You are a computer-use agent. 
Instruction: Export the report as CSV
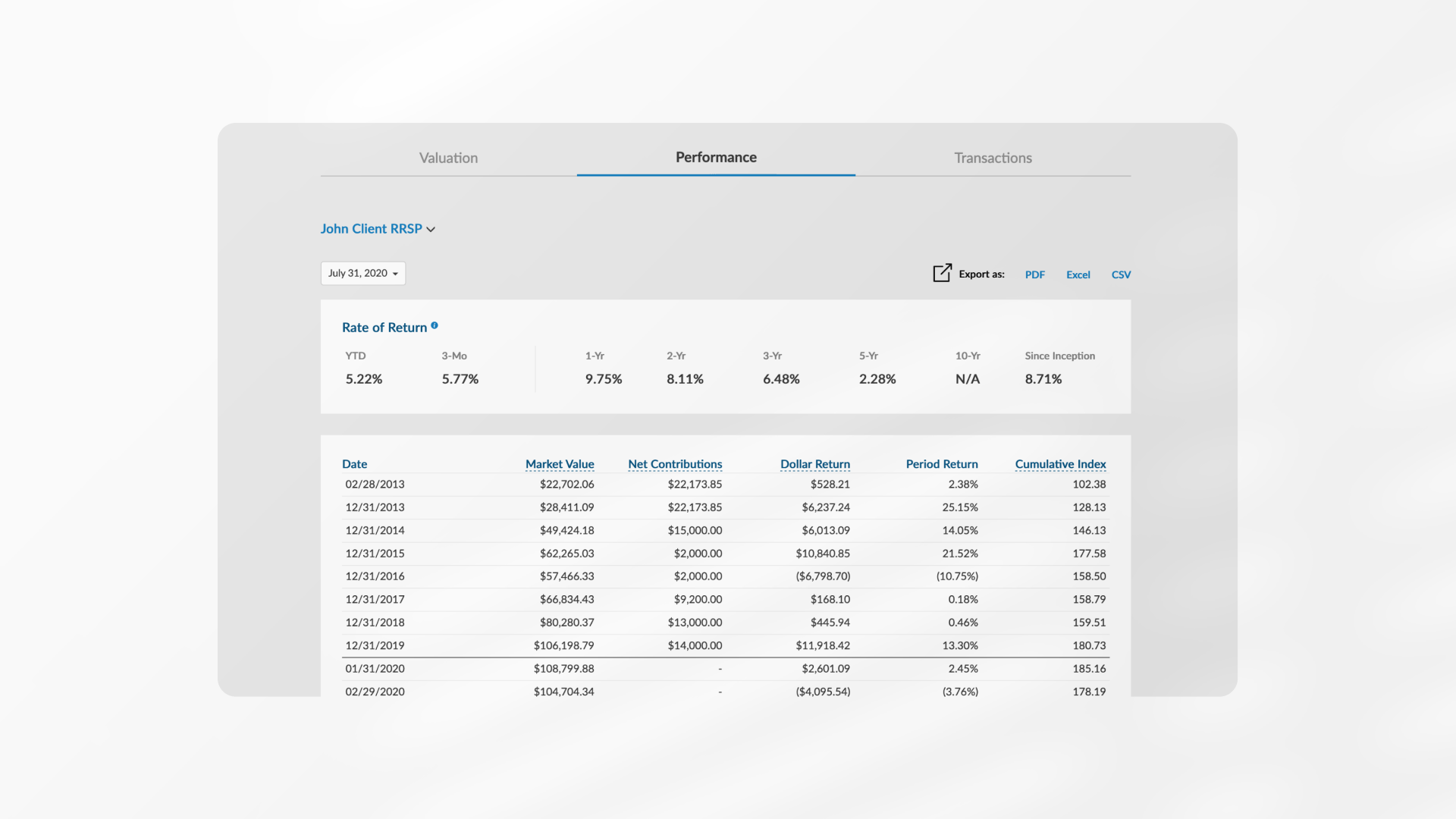click(x=1121, y=275)
